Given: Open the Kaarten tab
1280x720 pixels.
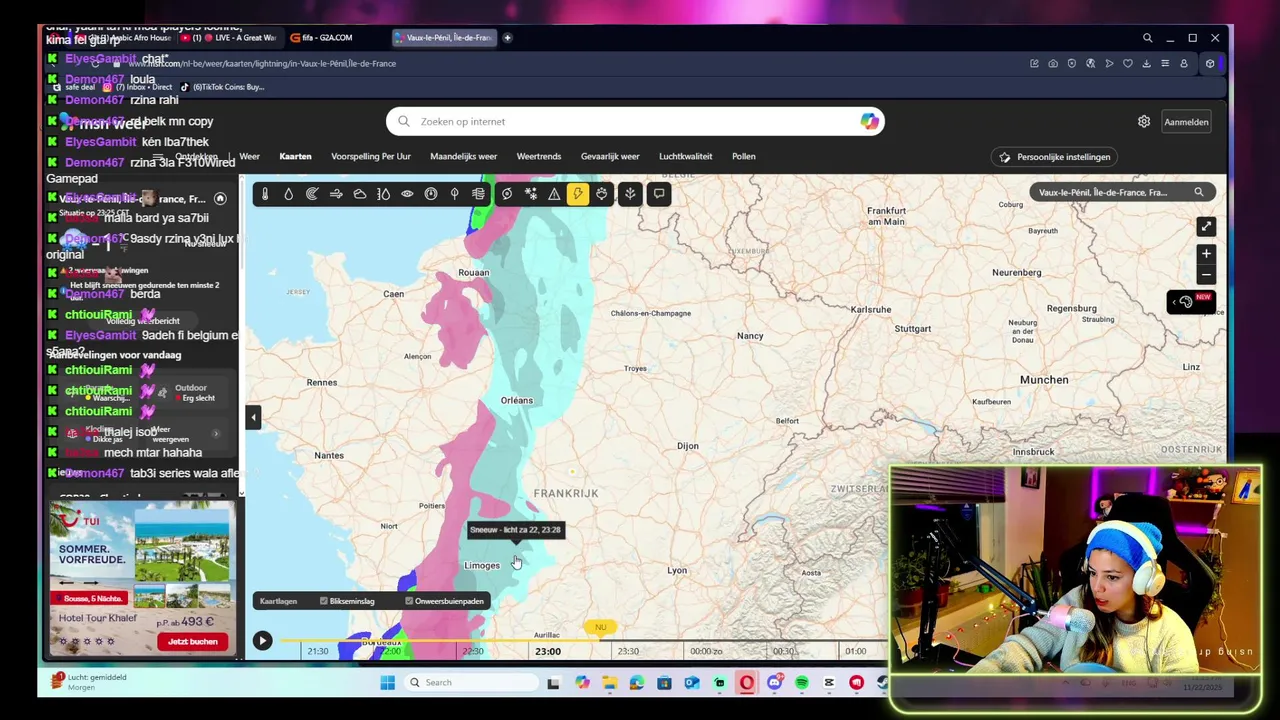Looking at the screenshot, I should [x=295, y=156].
